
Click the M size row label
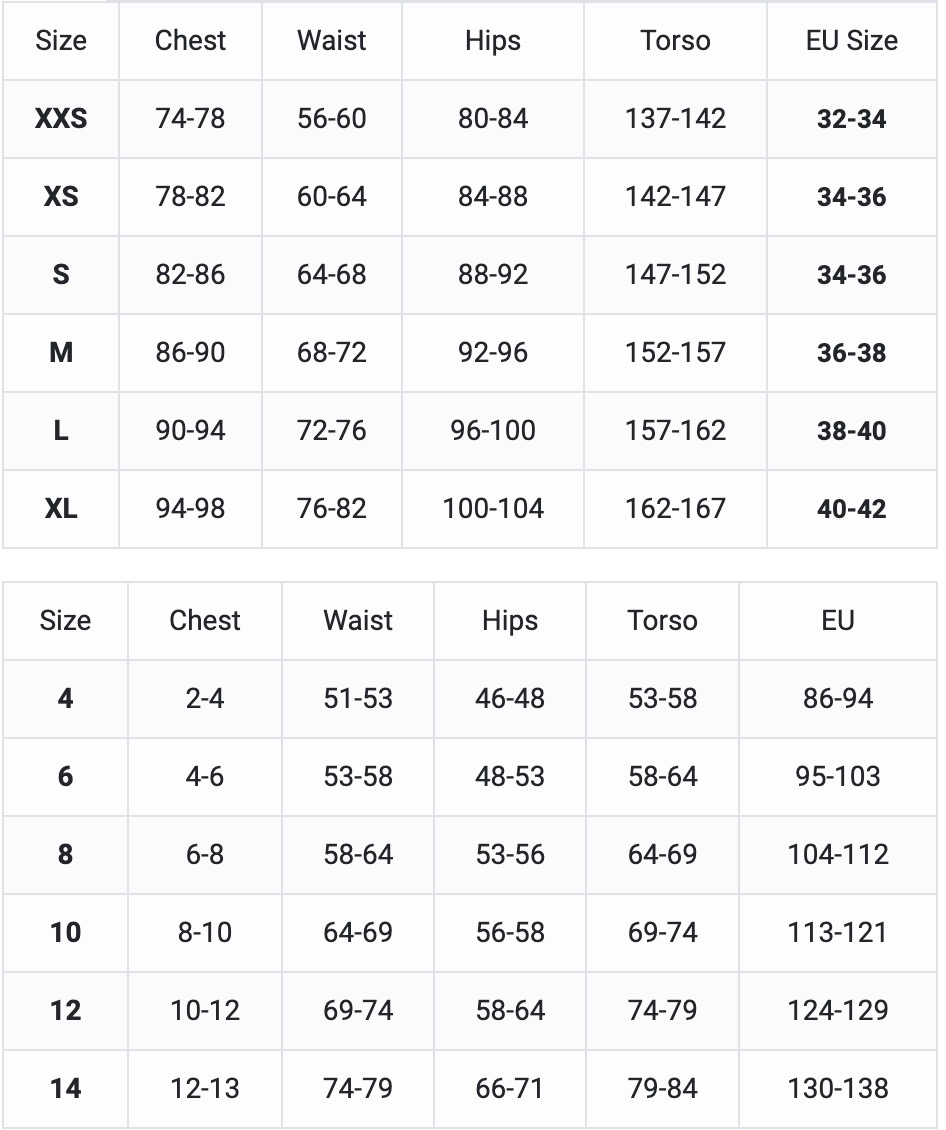click(x=61, y=353)
